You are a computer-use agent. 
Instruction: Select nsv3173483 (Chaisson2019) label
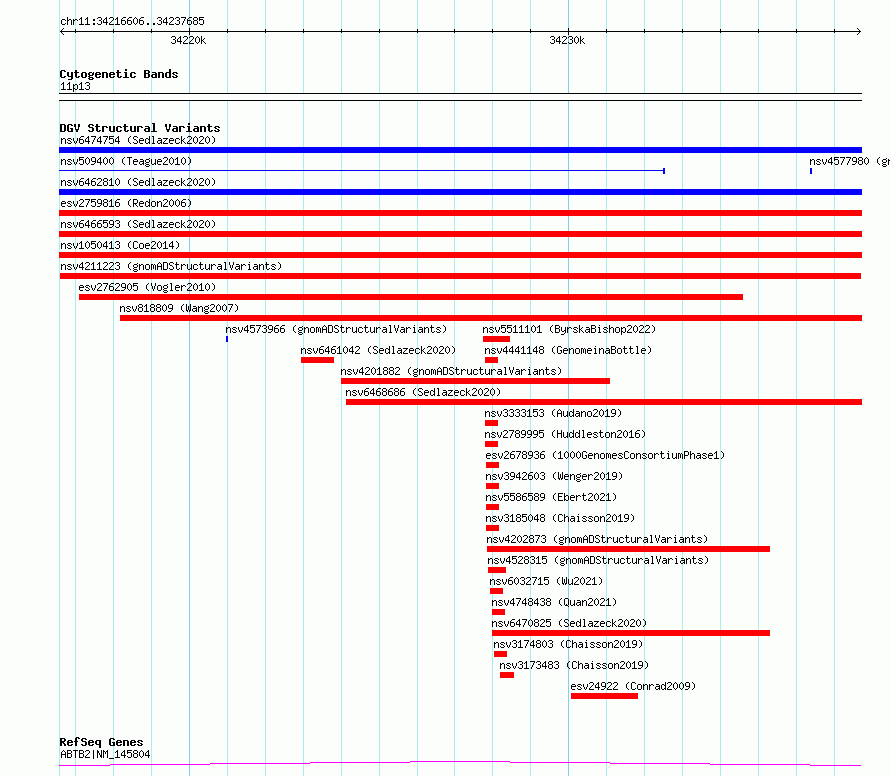click(574, 665)
